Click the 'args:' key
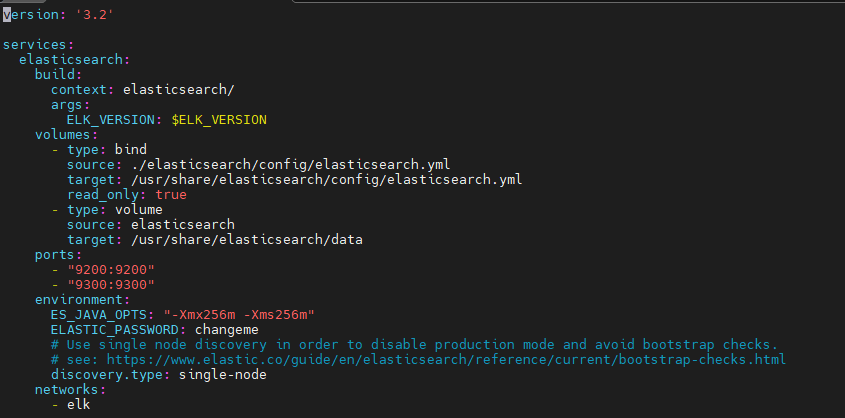Screen dimensions: 845x418 tap(71, 104)
